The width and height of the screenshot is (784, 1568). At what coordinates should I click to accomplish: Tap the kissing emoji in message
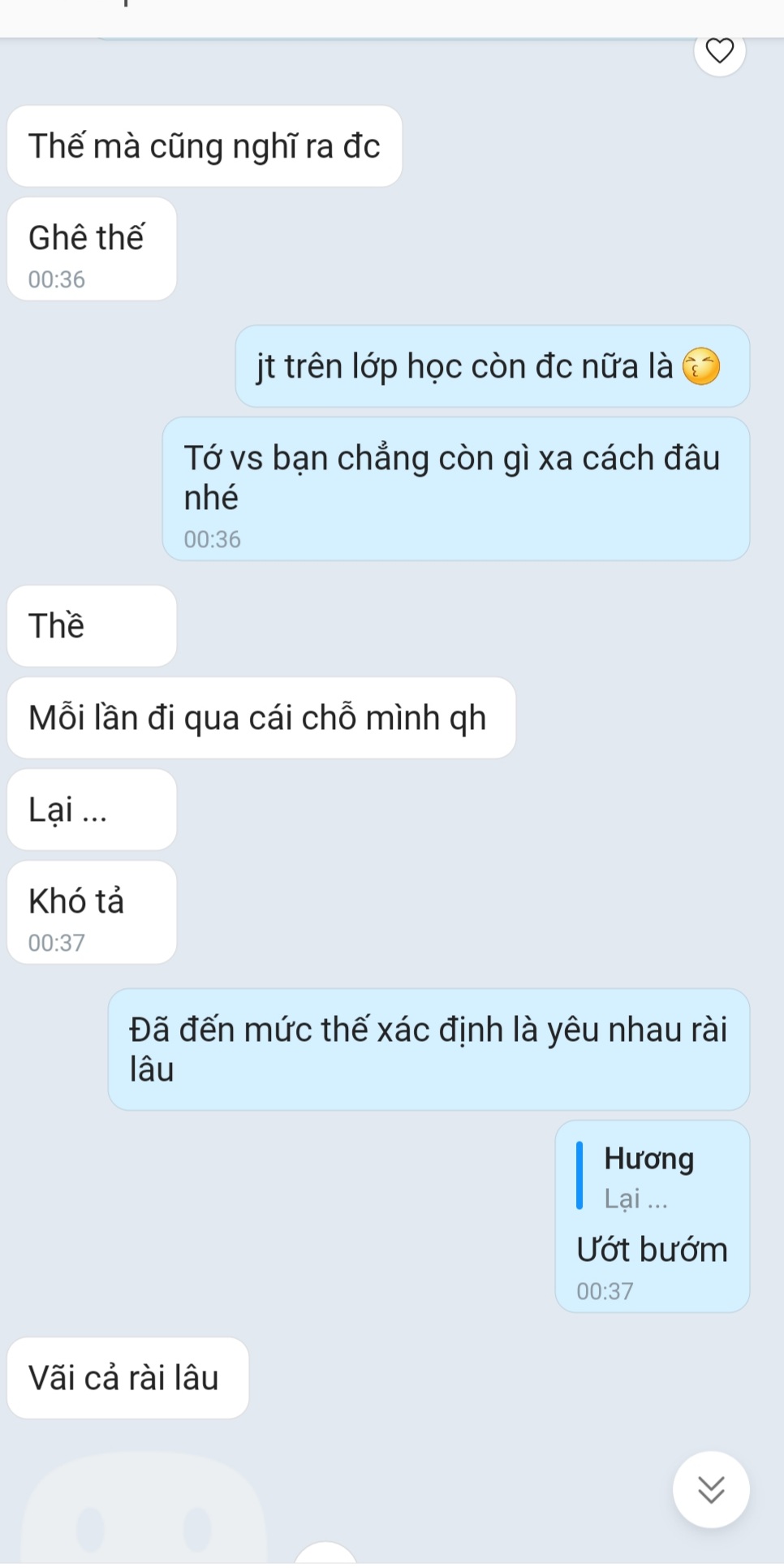point(701,366)
